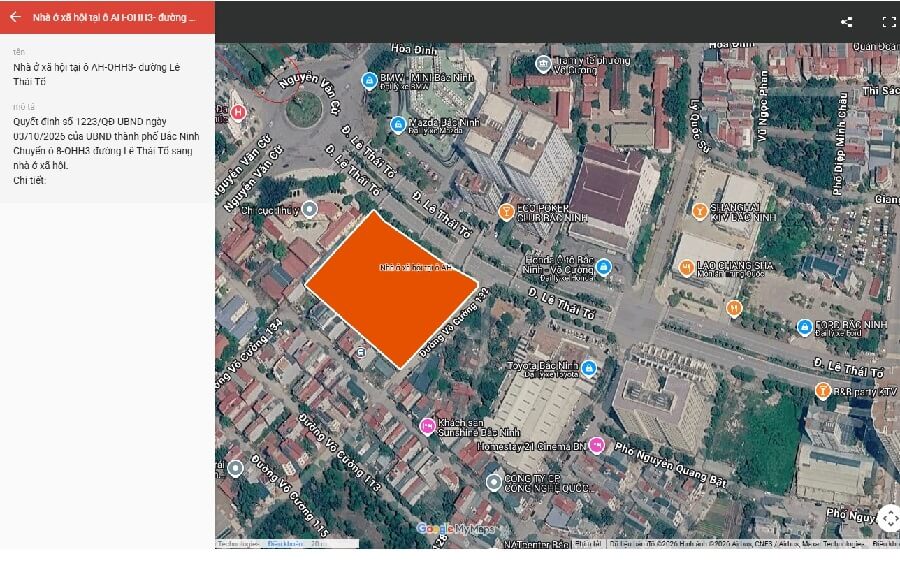
Task: Open the share icon in top bar
Action: (x=846, y=22)
